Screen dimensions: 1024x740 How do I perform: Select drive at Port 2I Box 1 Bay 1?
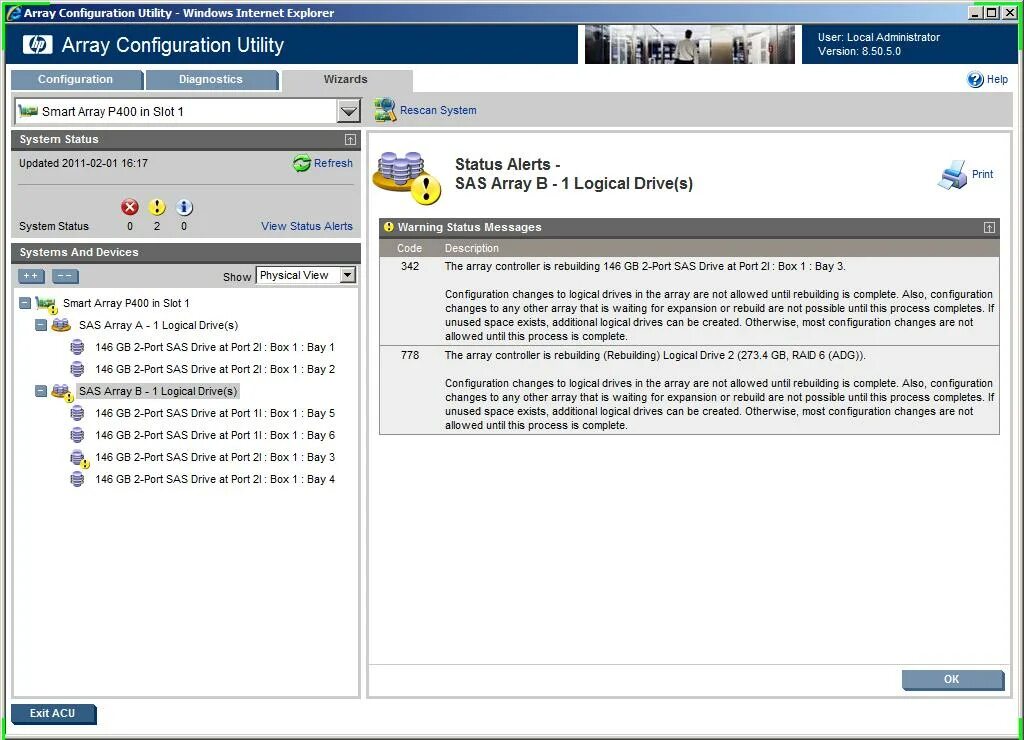coord(215,347)
